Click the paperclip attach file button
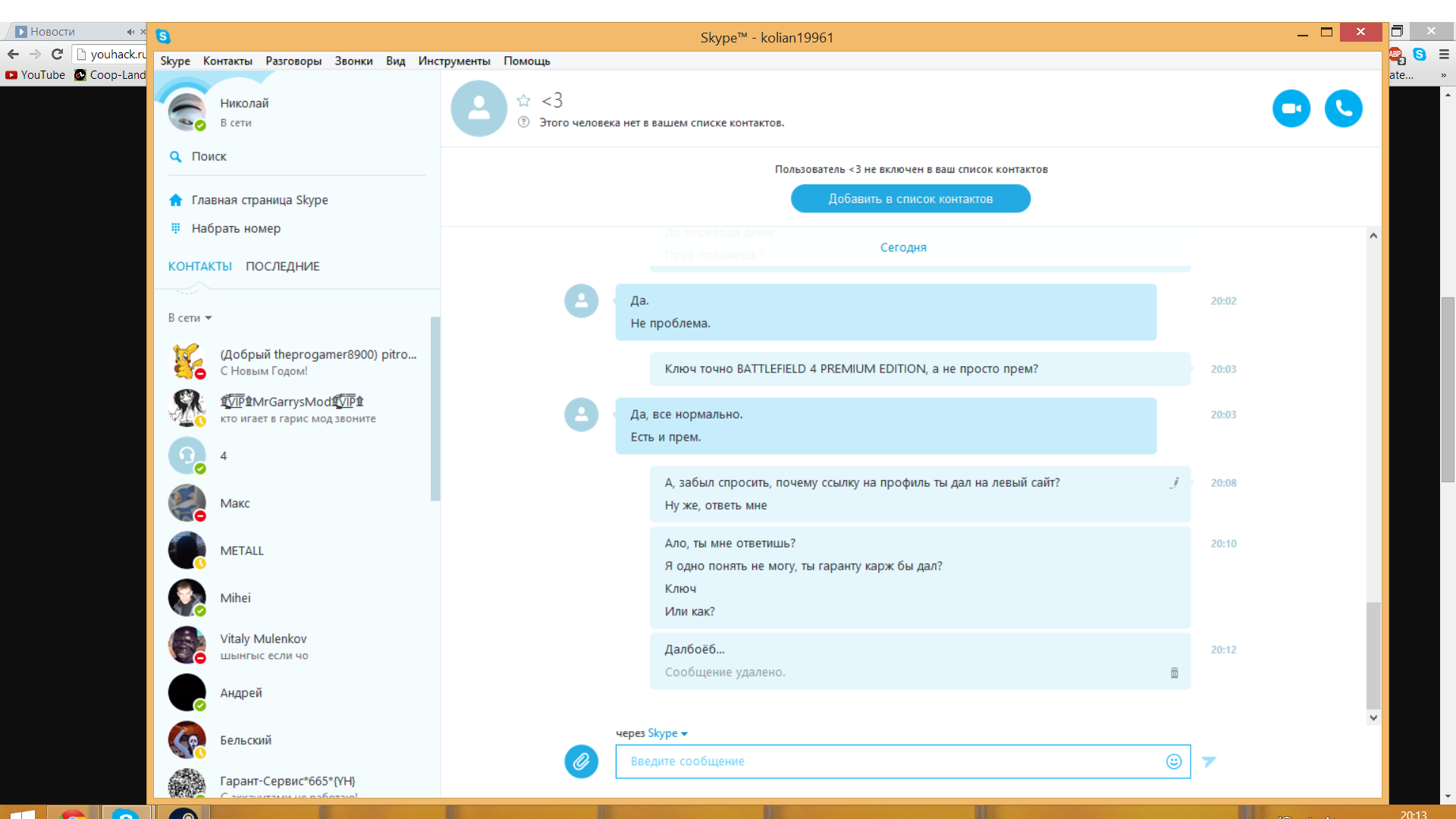Image resolution: width=1456 pixels, height=819 pixels. (581, 761)
